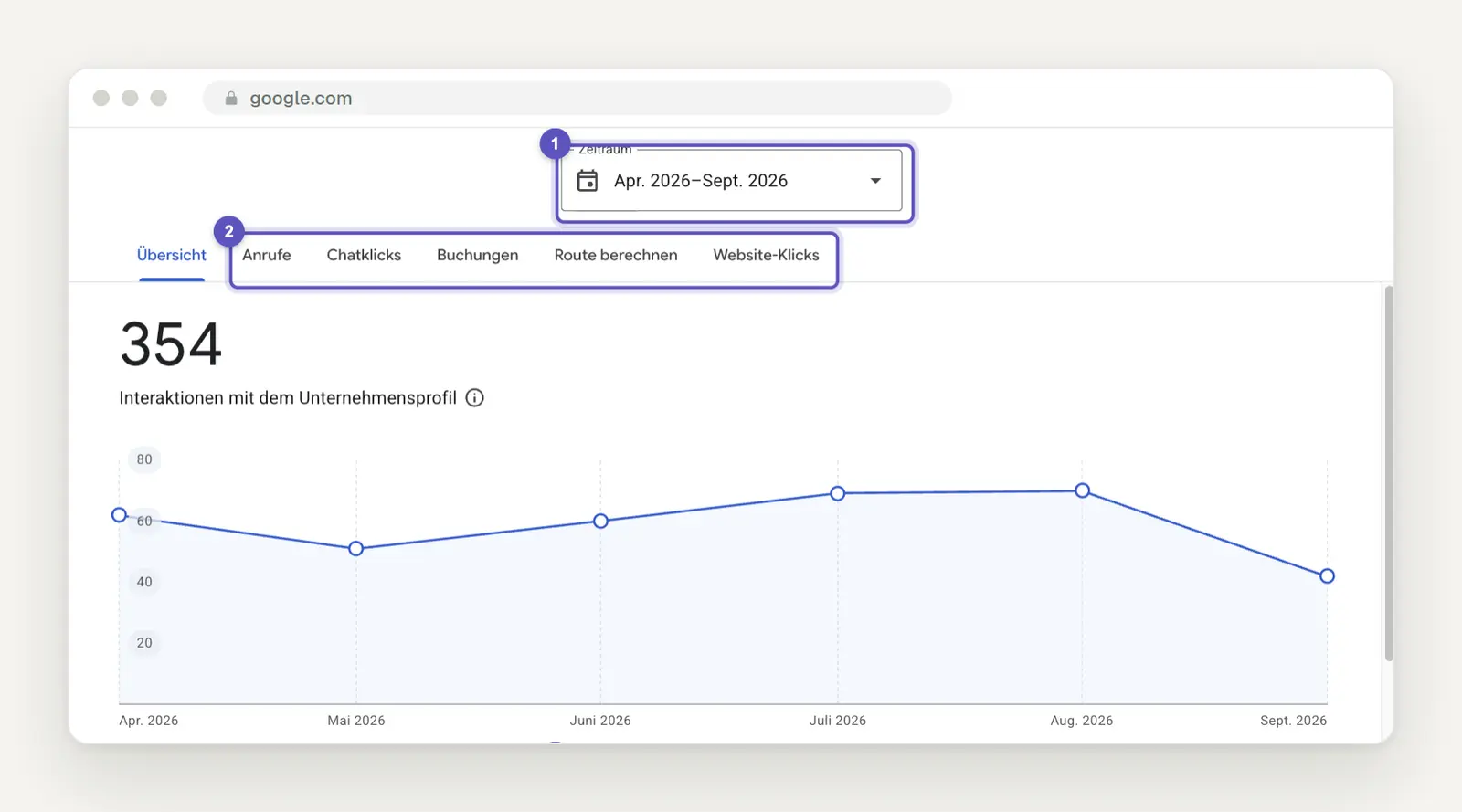Screen dimensions: 1462x812
Task: Click the google.com address bar
Action: [577, 98]
